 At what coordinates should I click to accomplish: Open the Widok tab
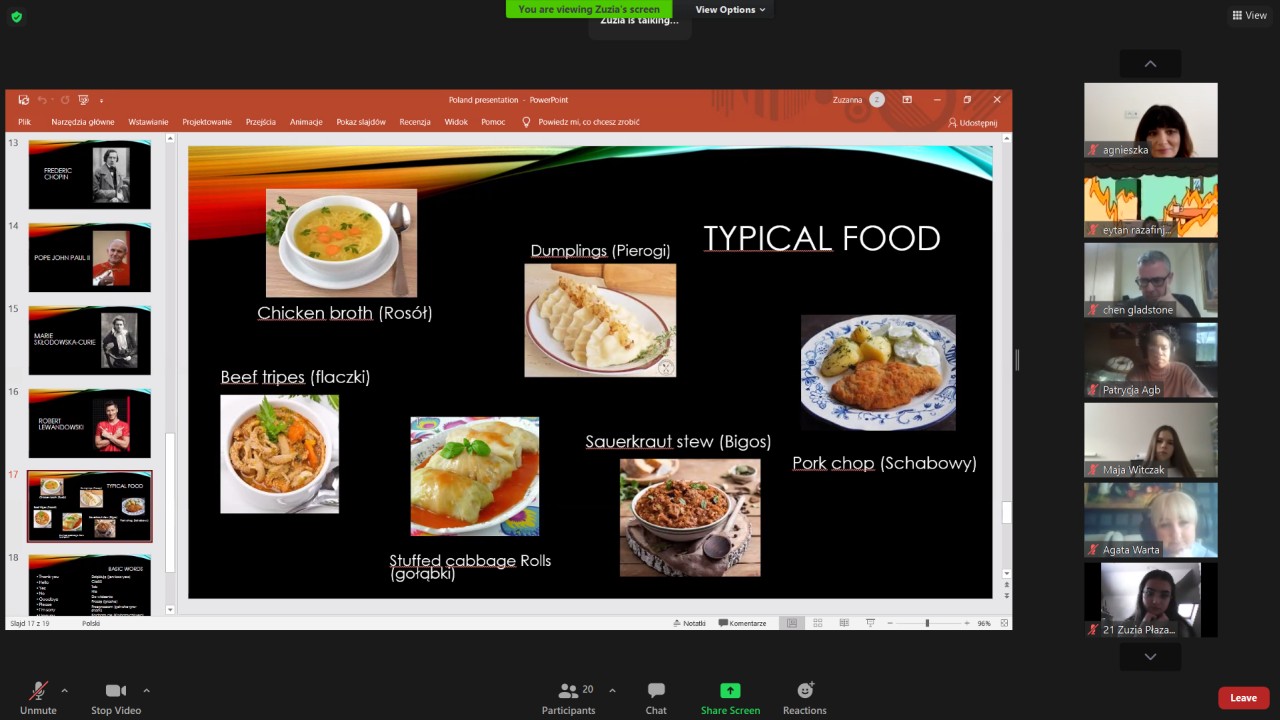click(456, 122)
